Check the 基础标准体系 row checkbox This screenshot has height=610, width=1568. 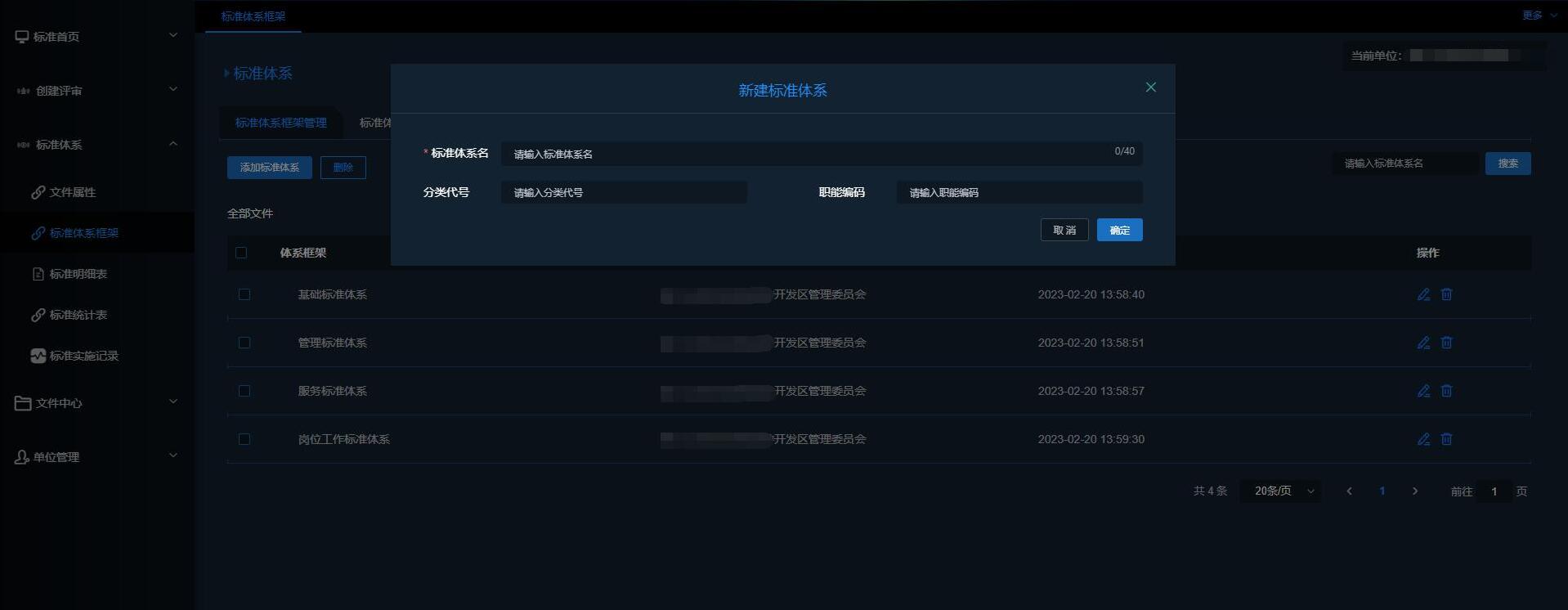pos(244,294)
